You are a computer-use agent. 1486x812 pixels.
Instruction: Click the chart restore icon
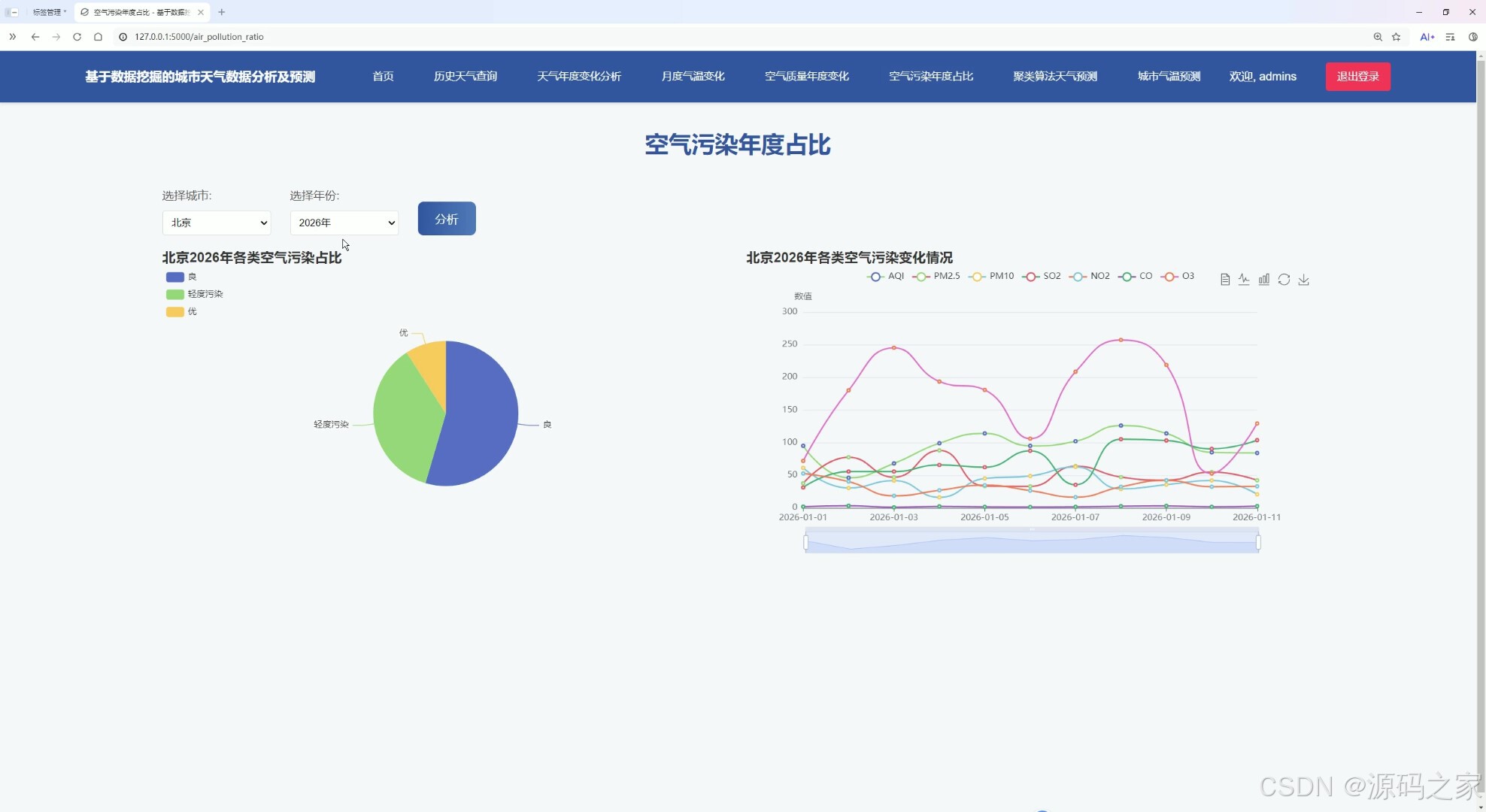click(x=1284, y=280)
